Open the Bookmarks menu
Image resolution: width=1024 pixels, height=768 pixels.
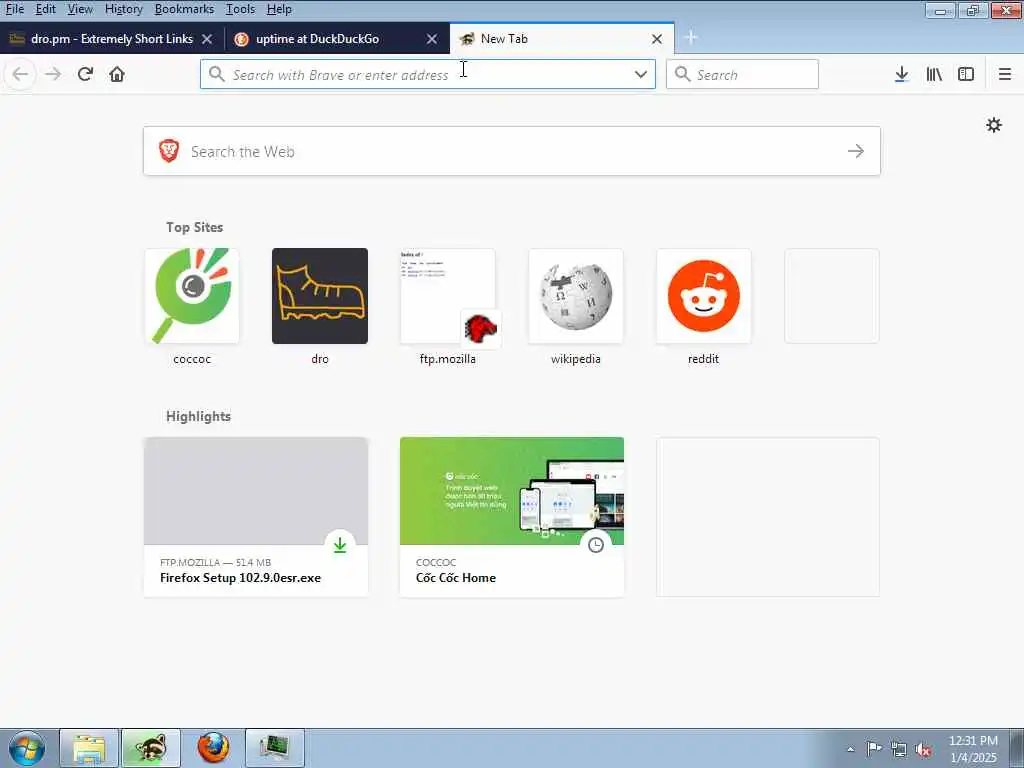[184, 9]
